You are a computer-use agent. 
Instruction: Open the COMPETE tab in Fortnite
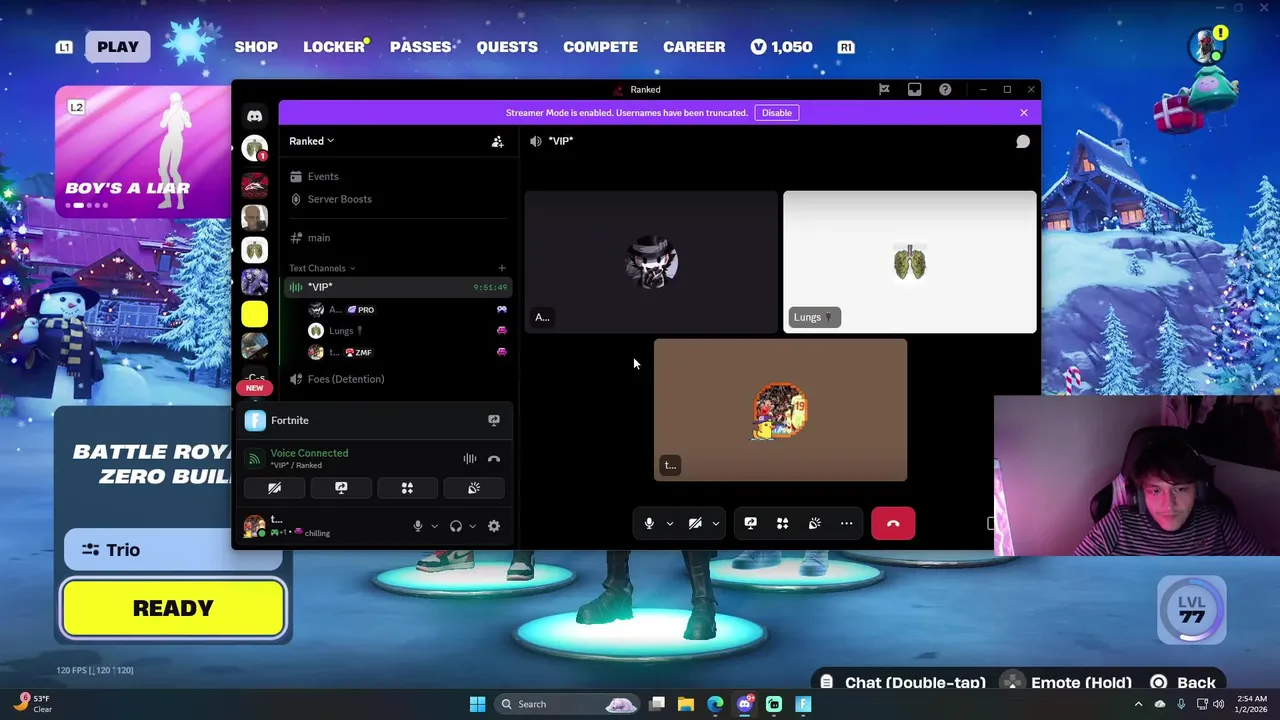600,47
